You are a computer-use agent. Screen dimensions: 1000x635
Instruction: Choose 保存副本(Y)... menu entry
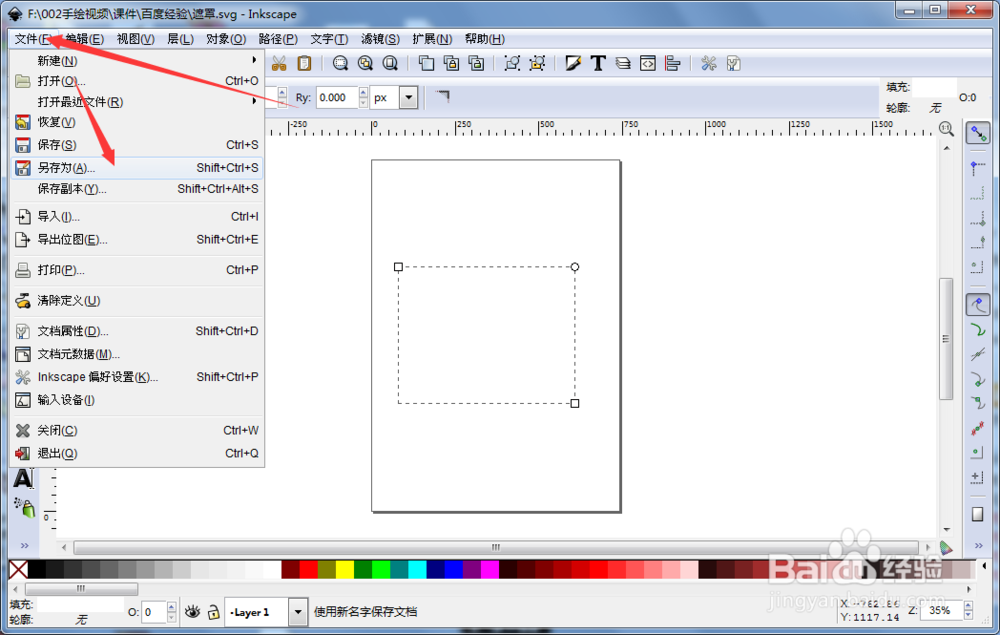click(137, 189)
